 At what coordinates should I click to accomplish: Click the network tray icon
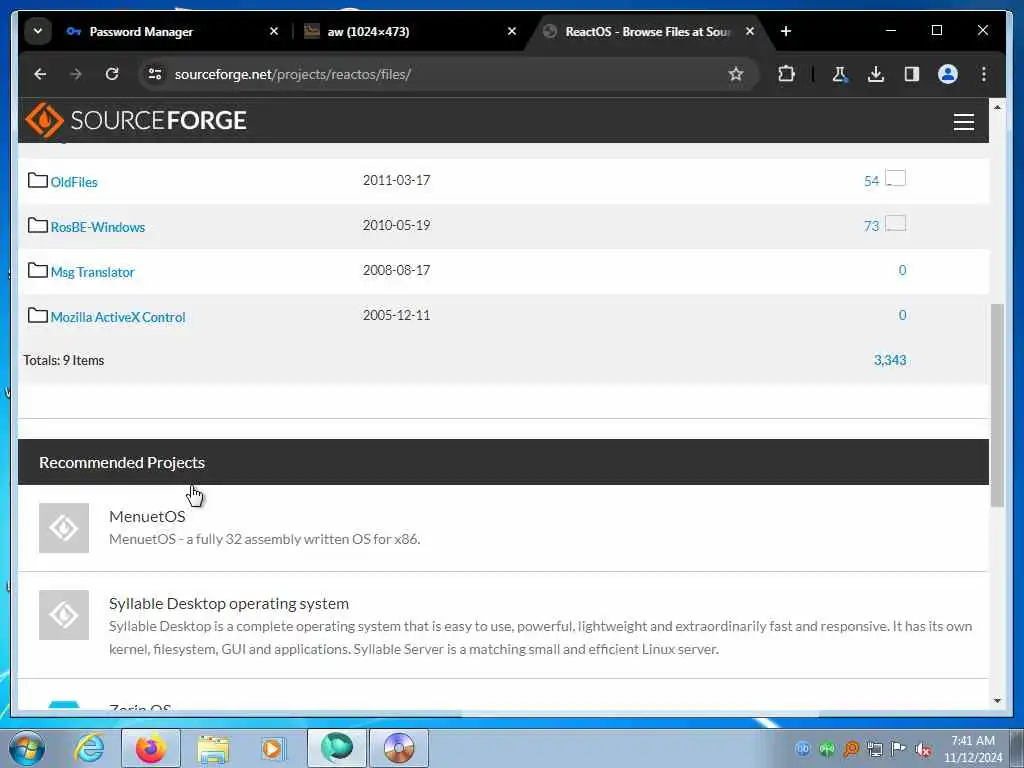(874, 749)
